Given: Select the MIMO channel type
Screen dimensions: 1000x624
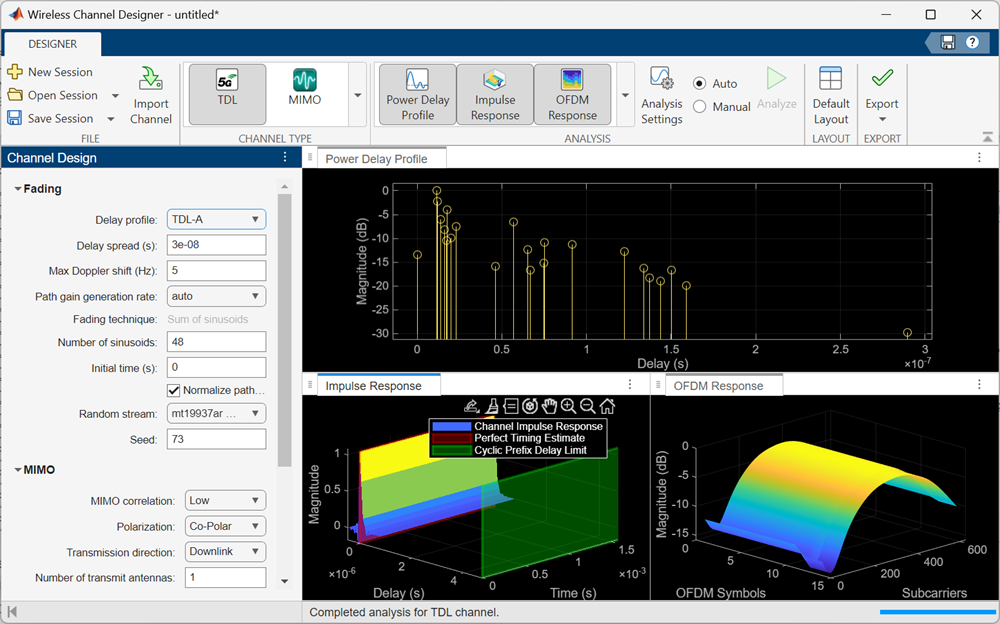Looking at the screenshot, I should pos(304,92).
